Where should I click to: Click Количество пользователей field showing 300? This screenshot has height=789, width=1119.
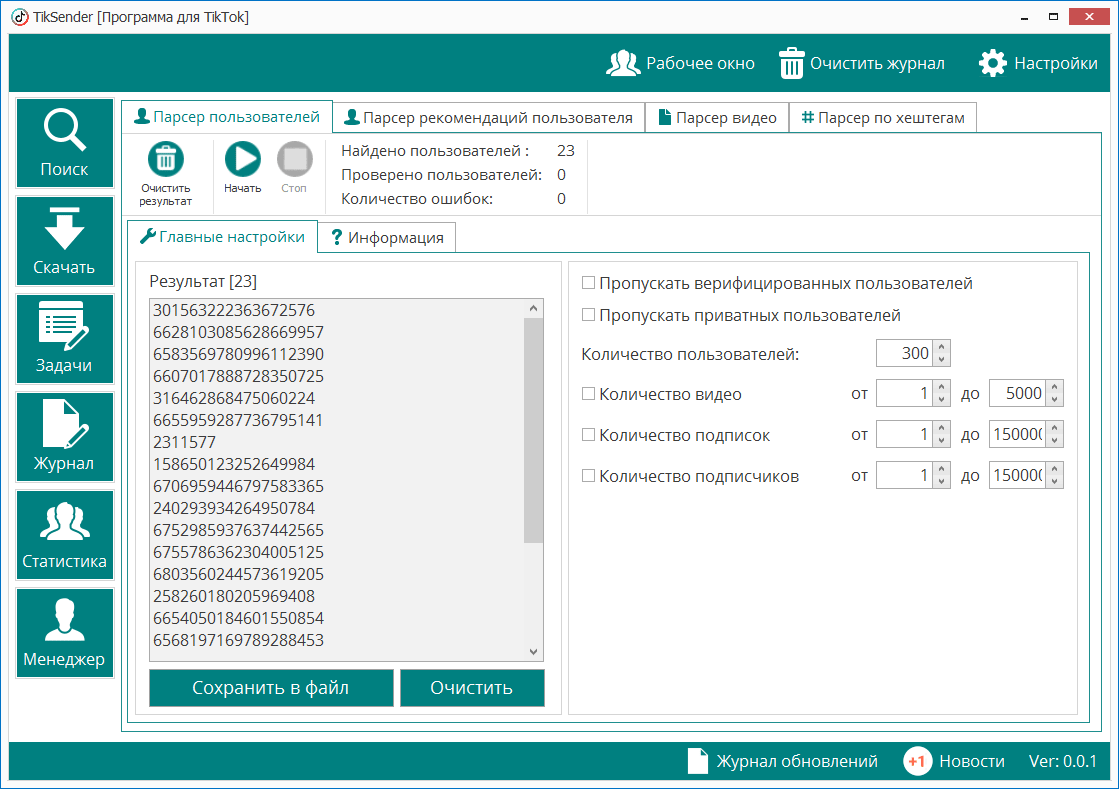(905, 353)
